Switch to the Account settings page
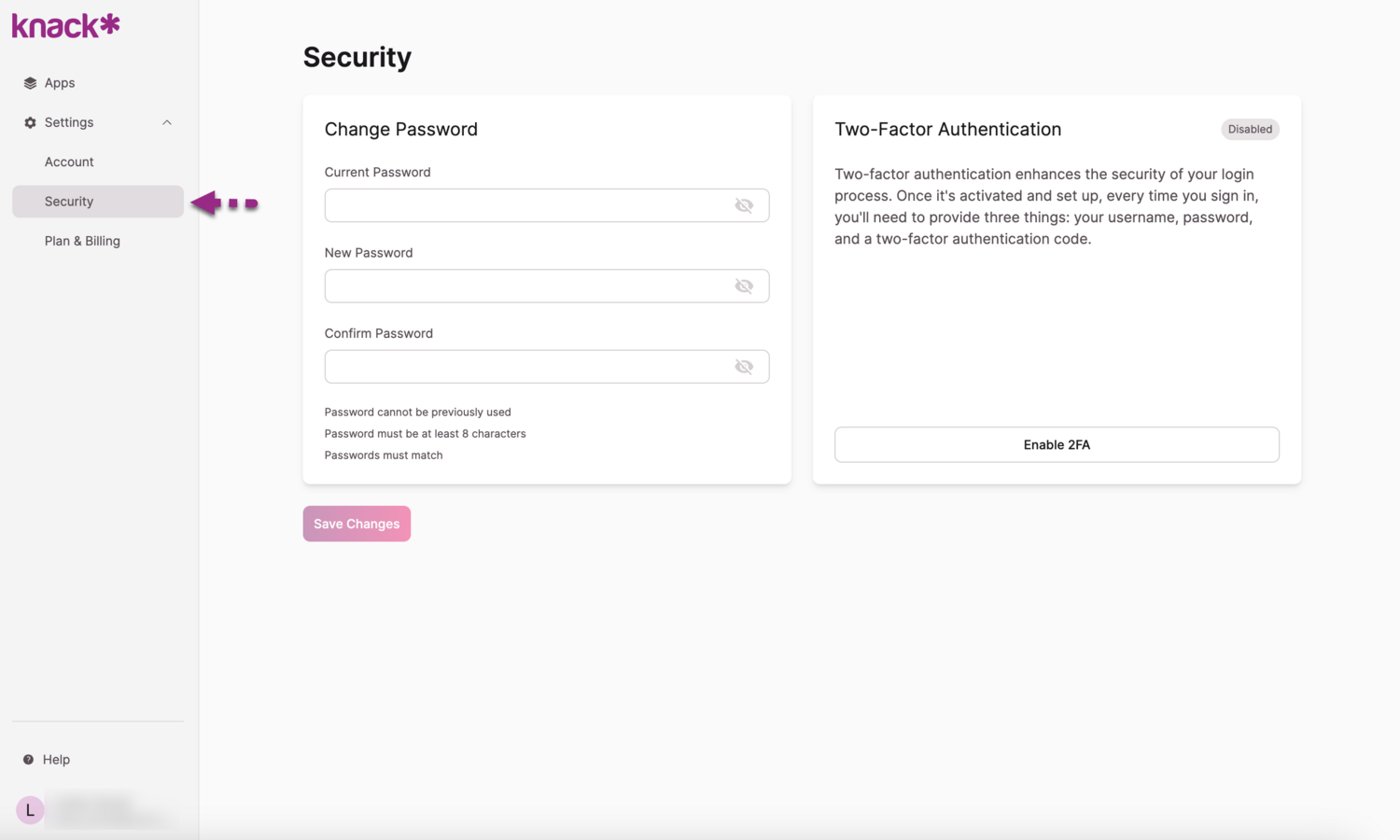1400x840 pixels. coord(69,161)
